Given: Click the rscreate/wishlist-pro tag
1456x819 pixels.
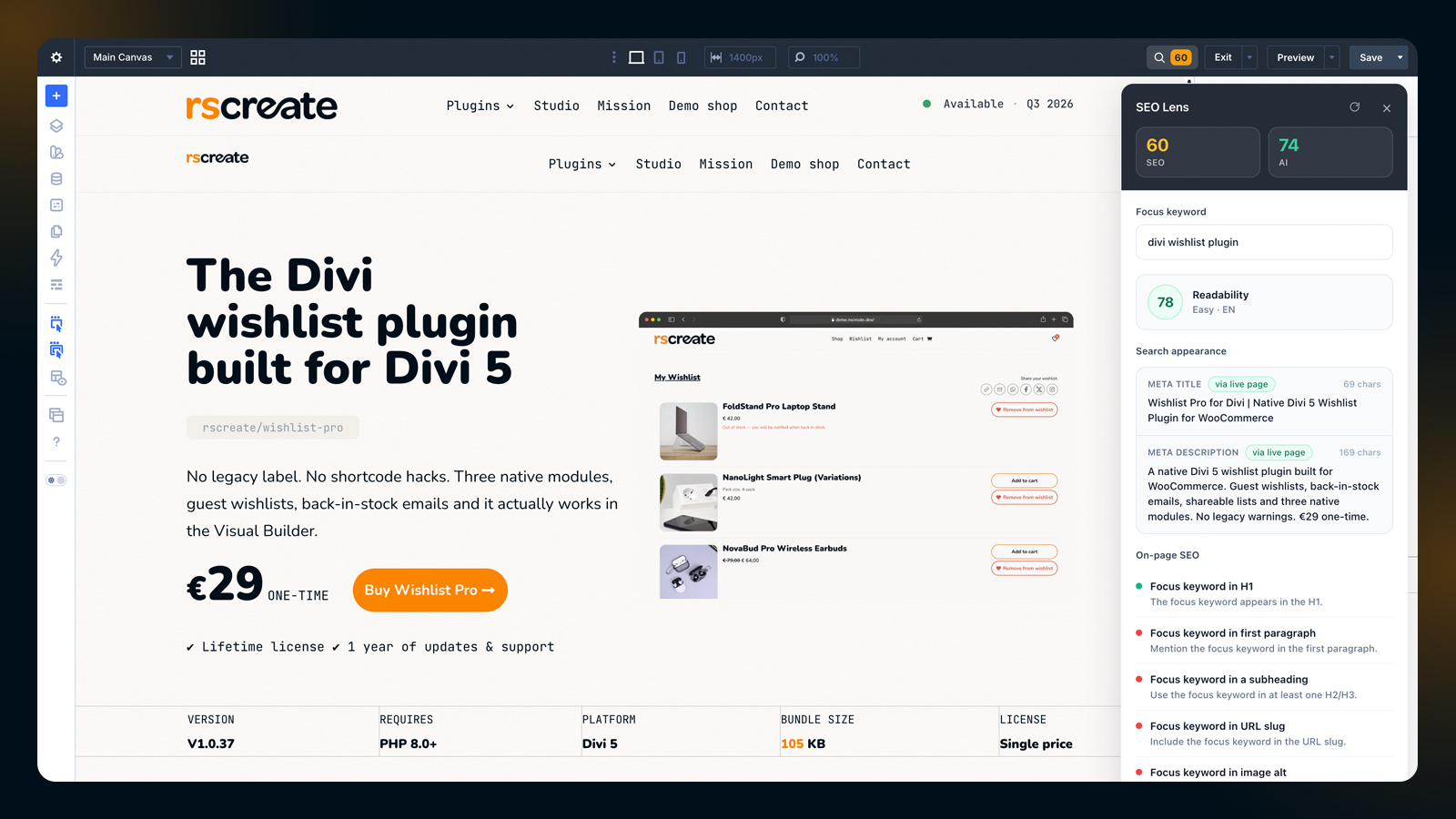Looking at the screenshot, I should point(273,428).
